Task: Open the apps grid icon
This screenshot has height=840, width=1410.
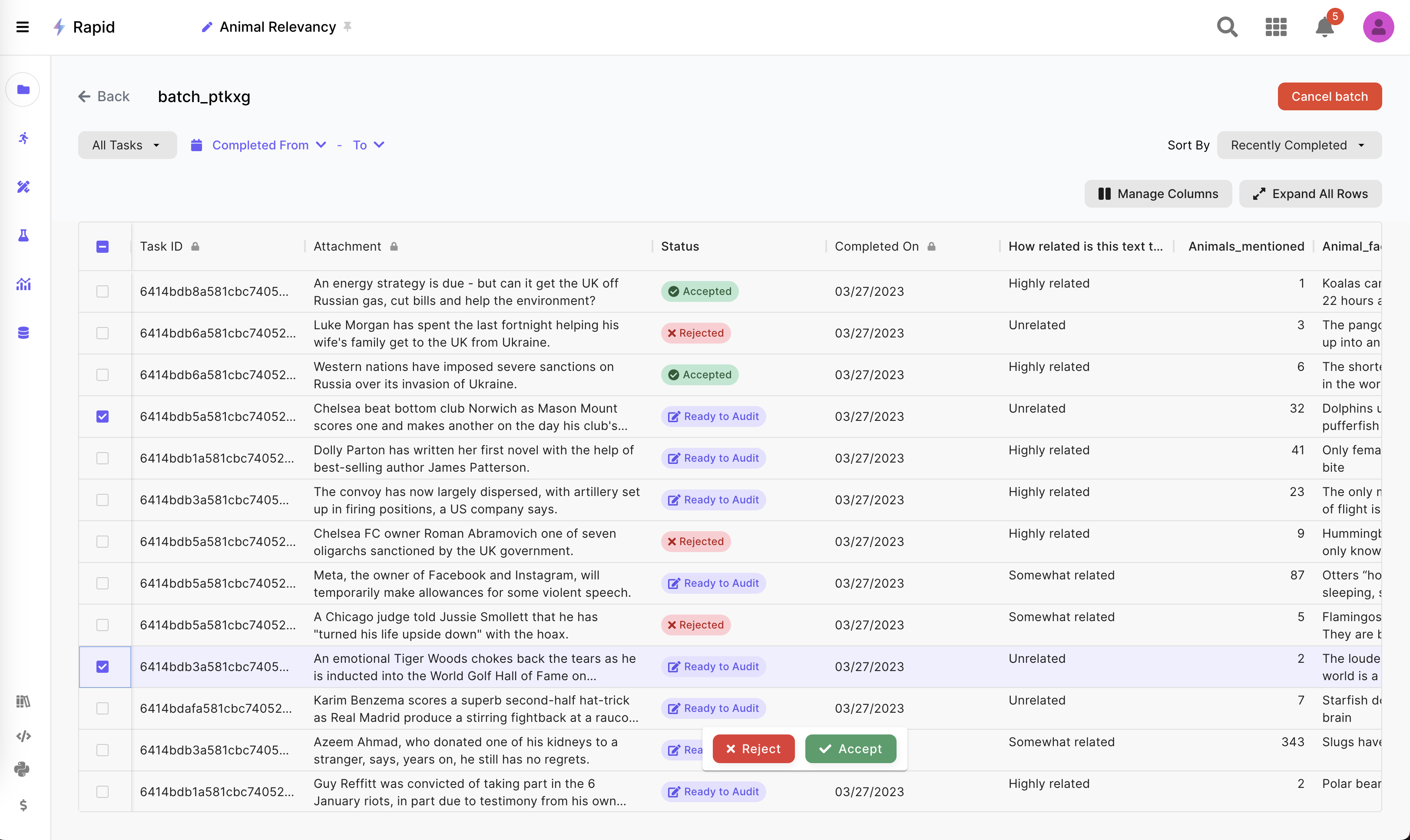Action: point(1276,26)
